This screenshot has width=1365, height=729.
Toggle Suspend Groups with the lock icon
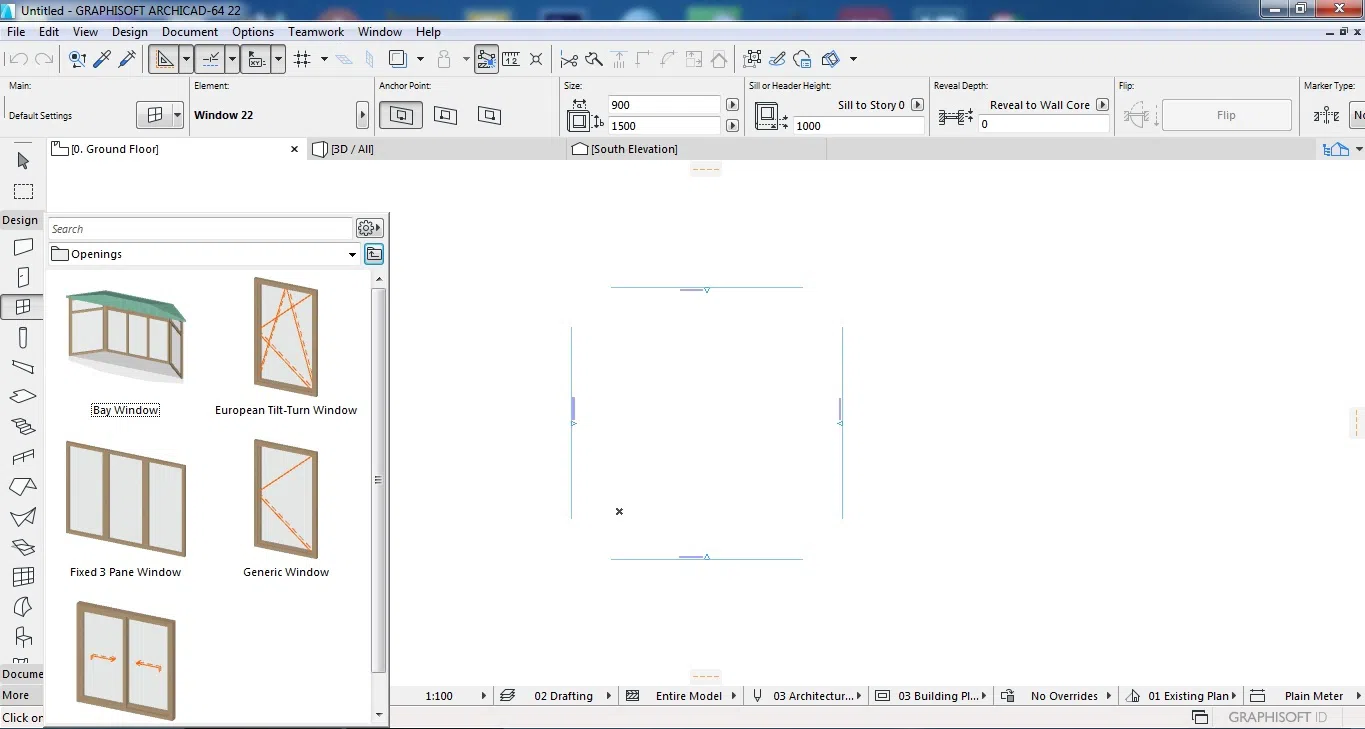point(444,59)
